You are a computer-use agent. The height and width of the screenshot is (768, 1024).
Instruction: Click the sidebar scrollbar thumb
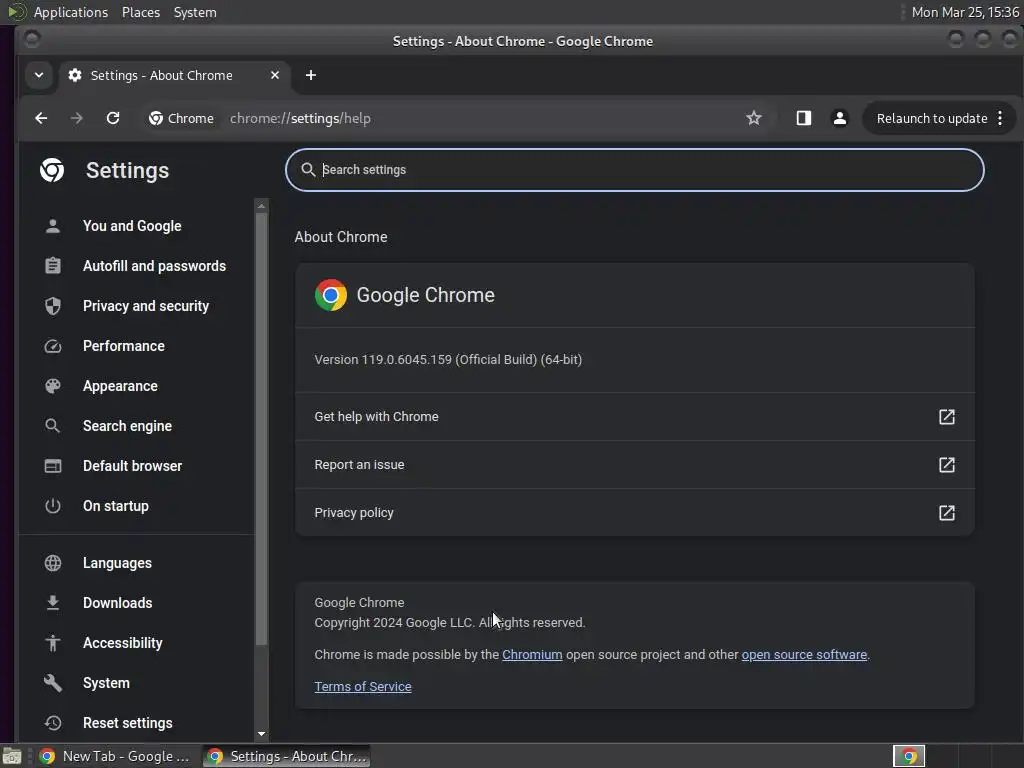click(x=262, y=429)
